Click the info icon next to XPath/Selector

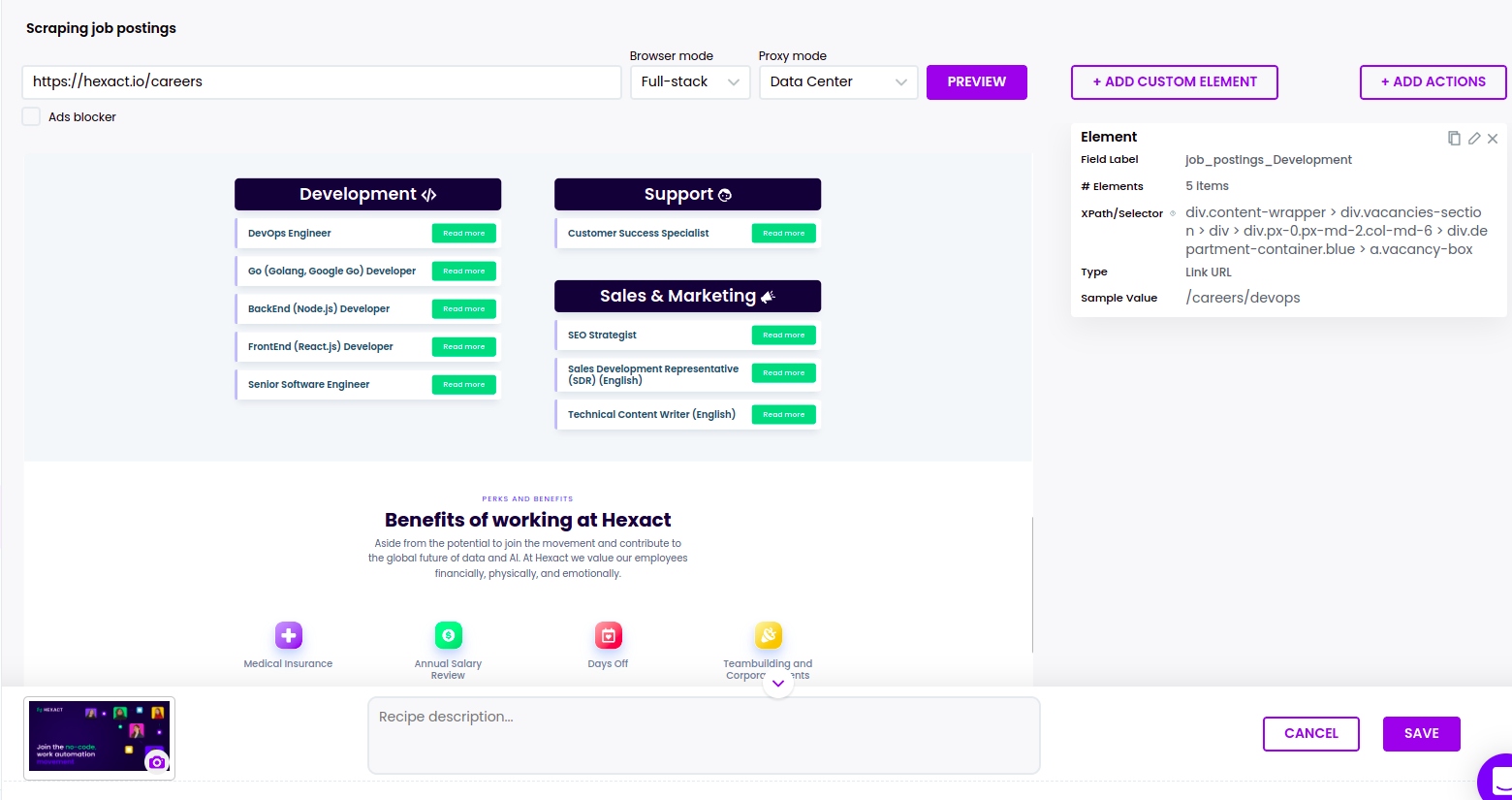[x=1172, y=213]
